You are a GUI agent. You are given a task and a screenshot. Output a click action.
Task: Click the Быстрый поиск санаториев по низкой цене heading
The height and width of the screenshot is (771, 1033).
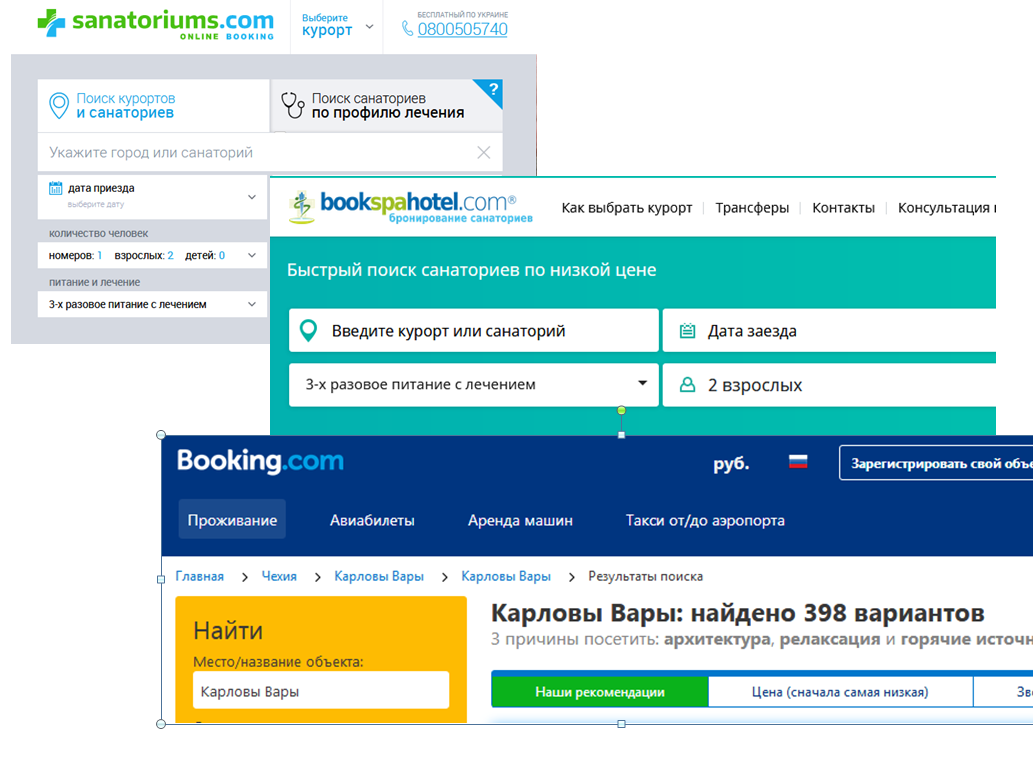(x=472, y=270)
